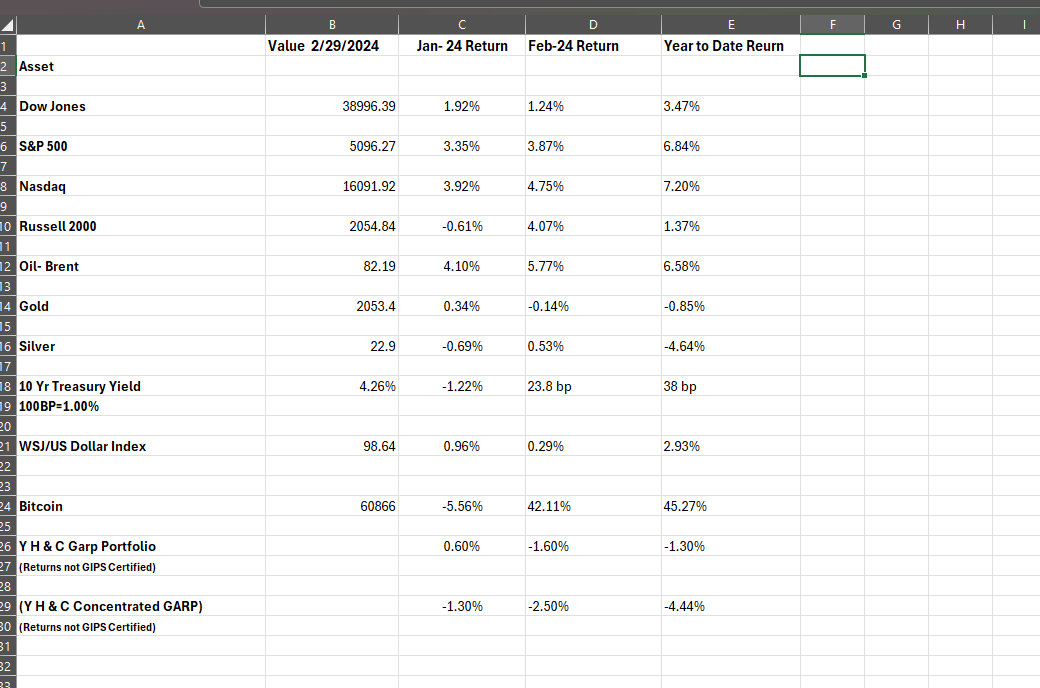Select the 'Bitcoin' cell

(141, 506)
